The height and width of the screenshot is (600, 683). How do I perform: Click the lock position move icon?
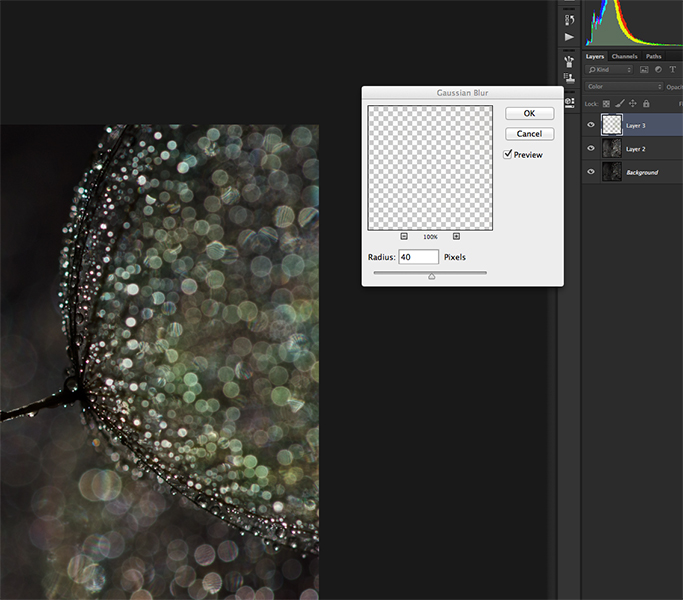(x=633, y=103)
